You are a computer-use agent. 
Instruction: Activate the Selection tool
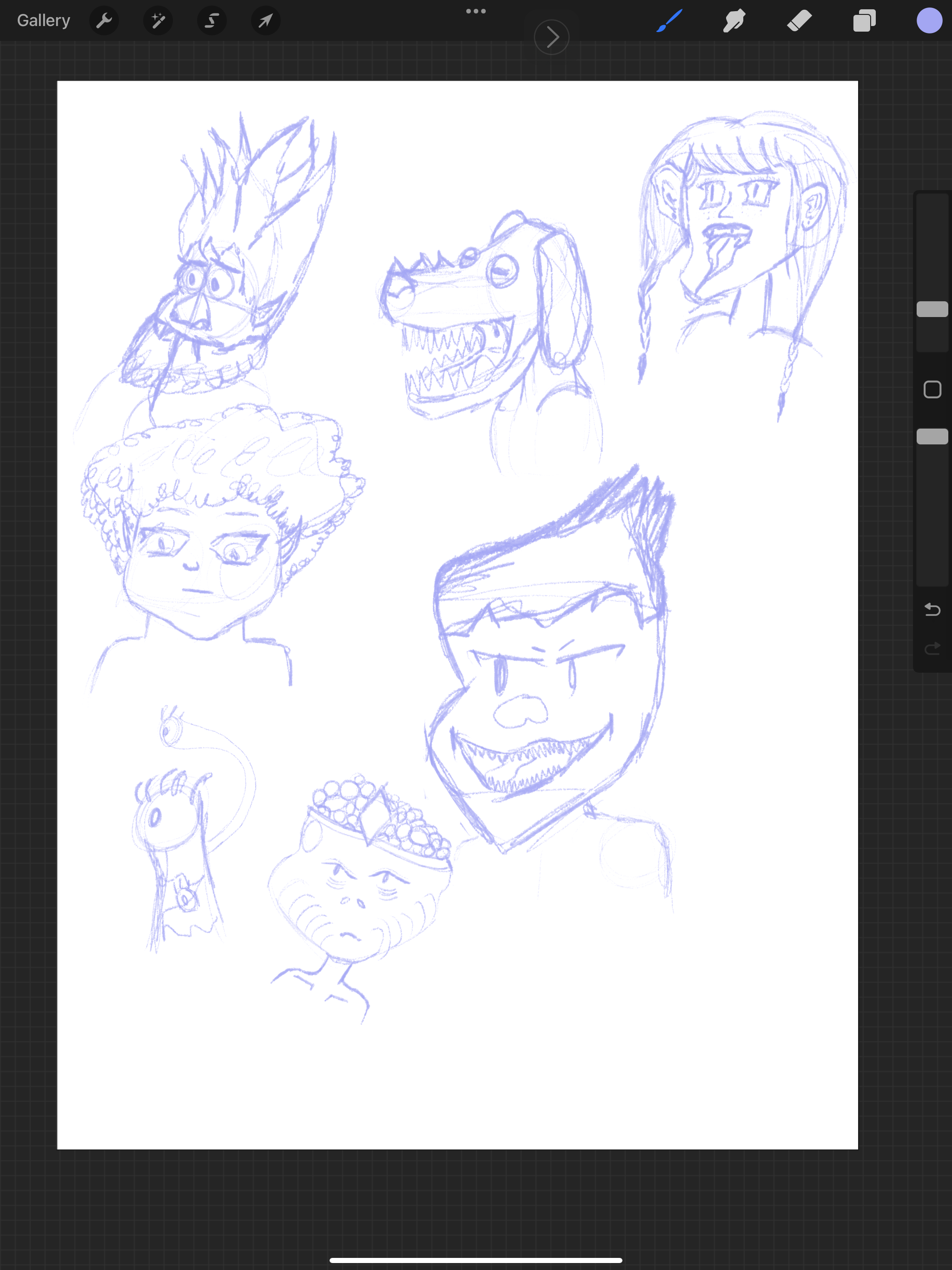pyautogui.click(x=212, y=21)
